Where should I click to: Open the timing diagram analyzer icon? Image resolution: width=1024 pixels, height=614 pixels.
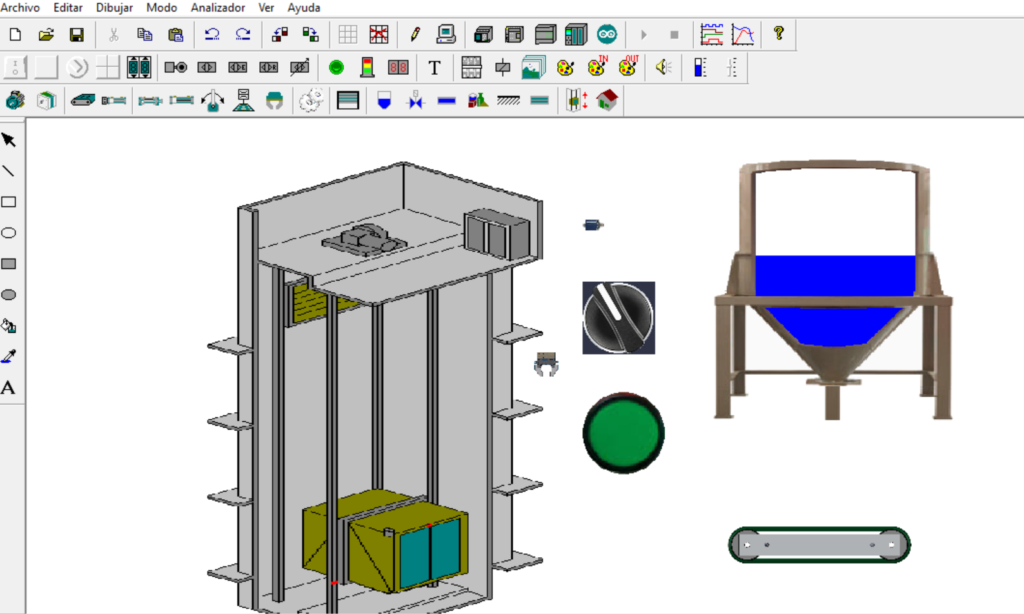[711, 35]
